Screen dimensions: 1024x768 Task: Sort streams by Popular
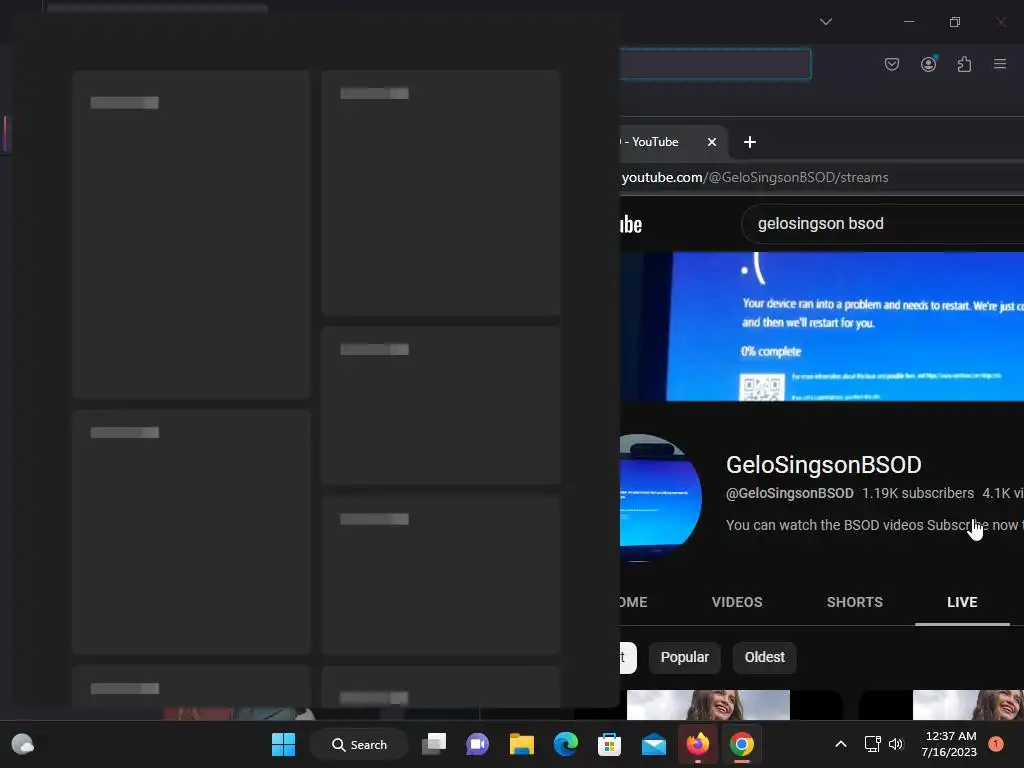(x=684, y=657)
